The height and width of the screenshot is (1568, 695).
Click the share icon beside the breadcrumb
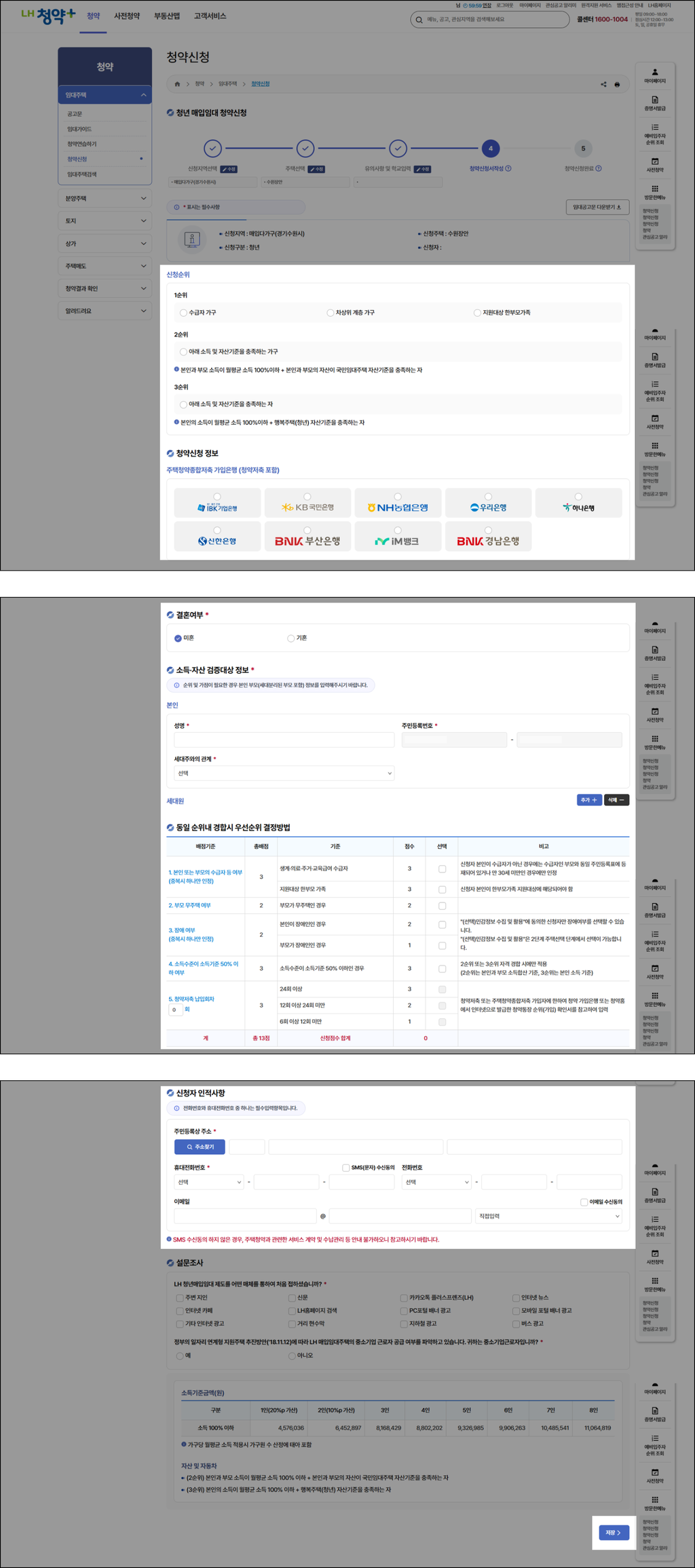click(603, 84)
